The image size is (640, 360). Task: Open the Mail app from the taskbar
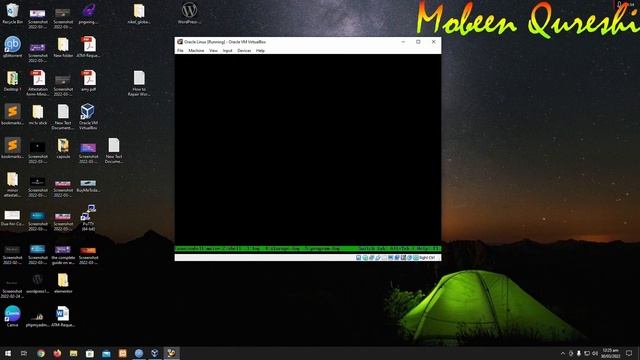click(106, 353)
